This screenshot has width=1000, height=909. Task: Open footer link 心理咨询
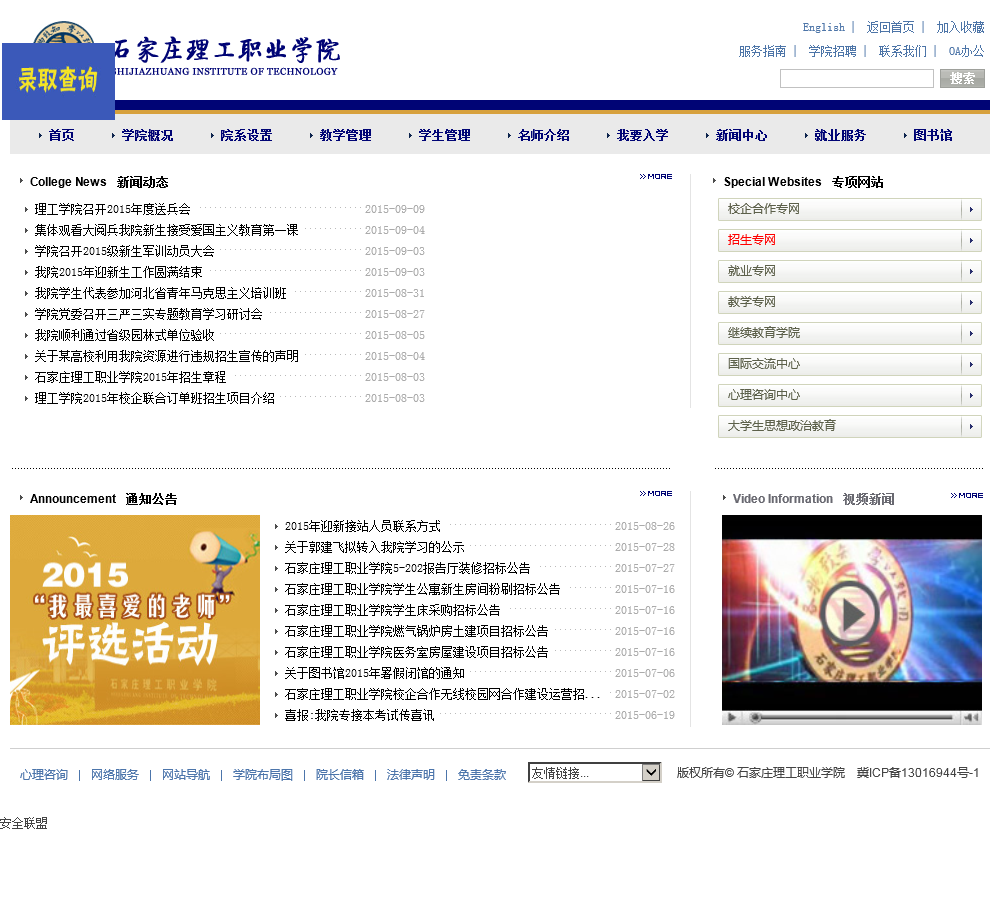point(44,775)
